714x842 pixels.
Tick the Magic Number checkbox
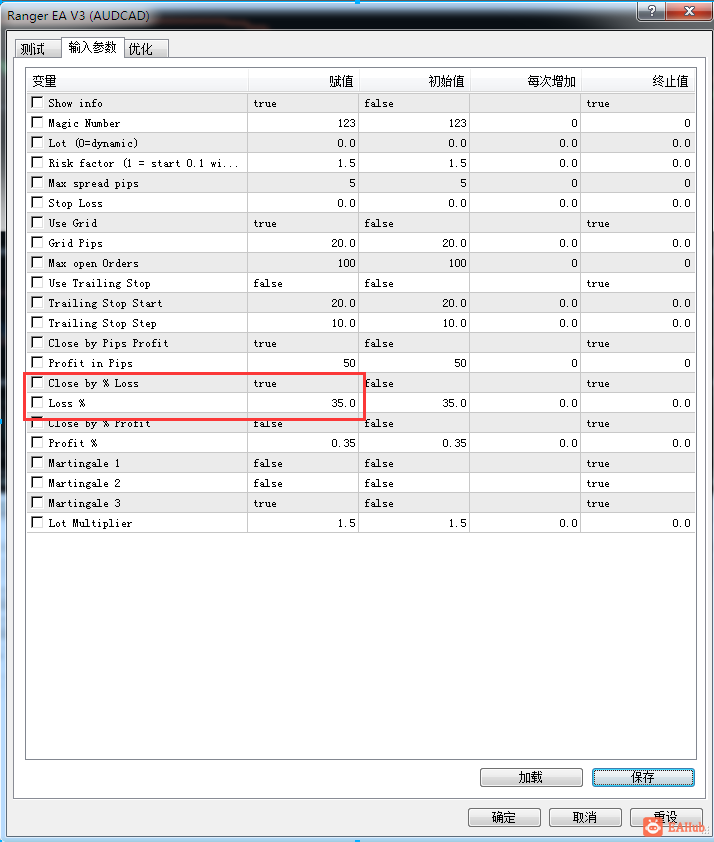37,122
